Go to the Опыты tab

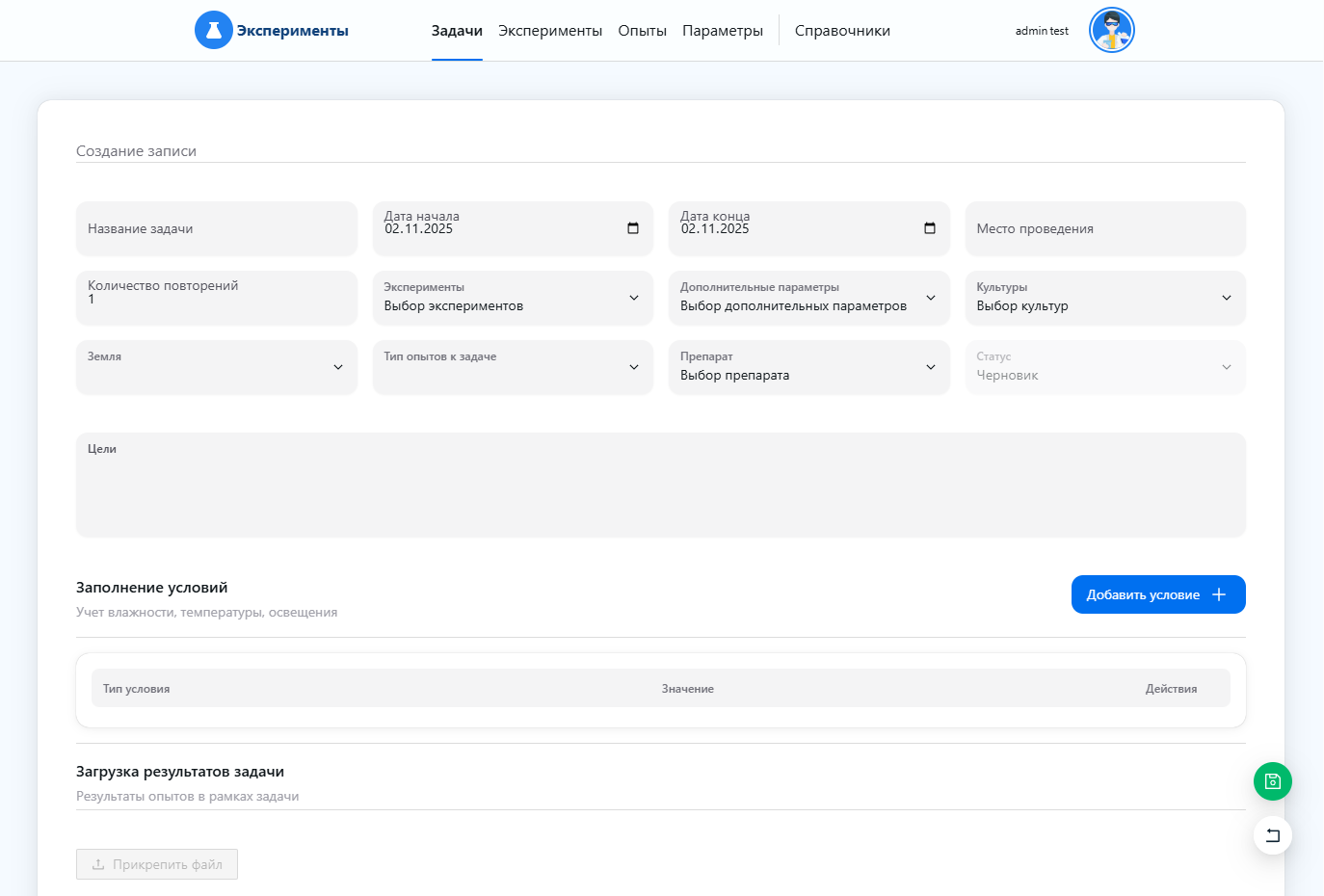tap(642, 31)
